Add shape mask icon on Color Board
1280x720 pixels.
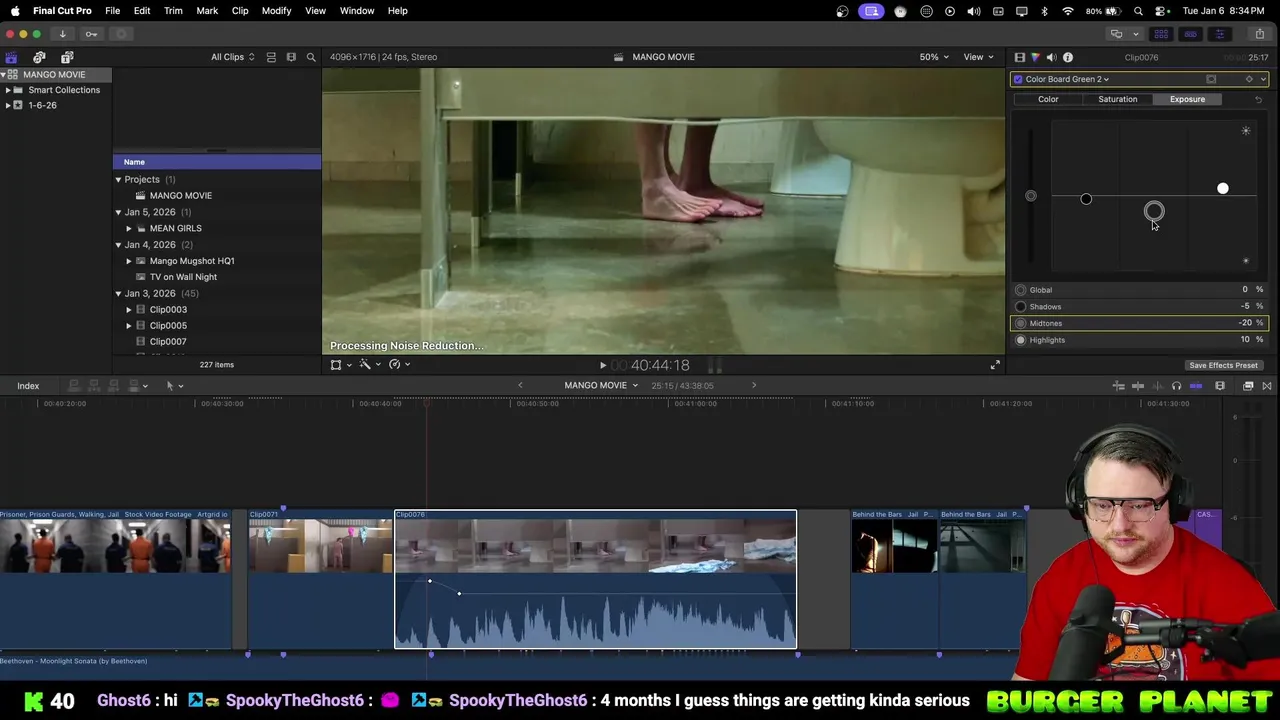click(1211, 79)
